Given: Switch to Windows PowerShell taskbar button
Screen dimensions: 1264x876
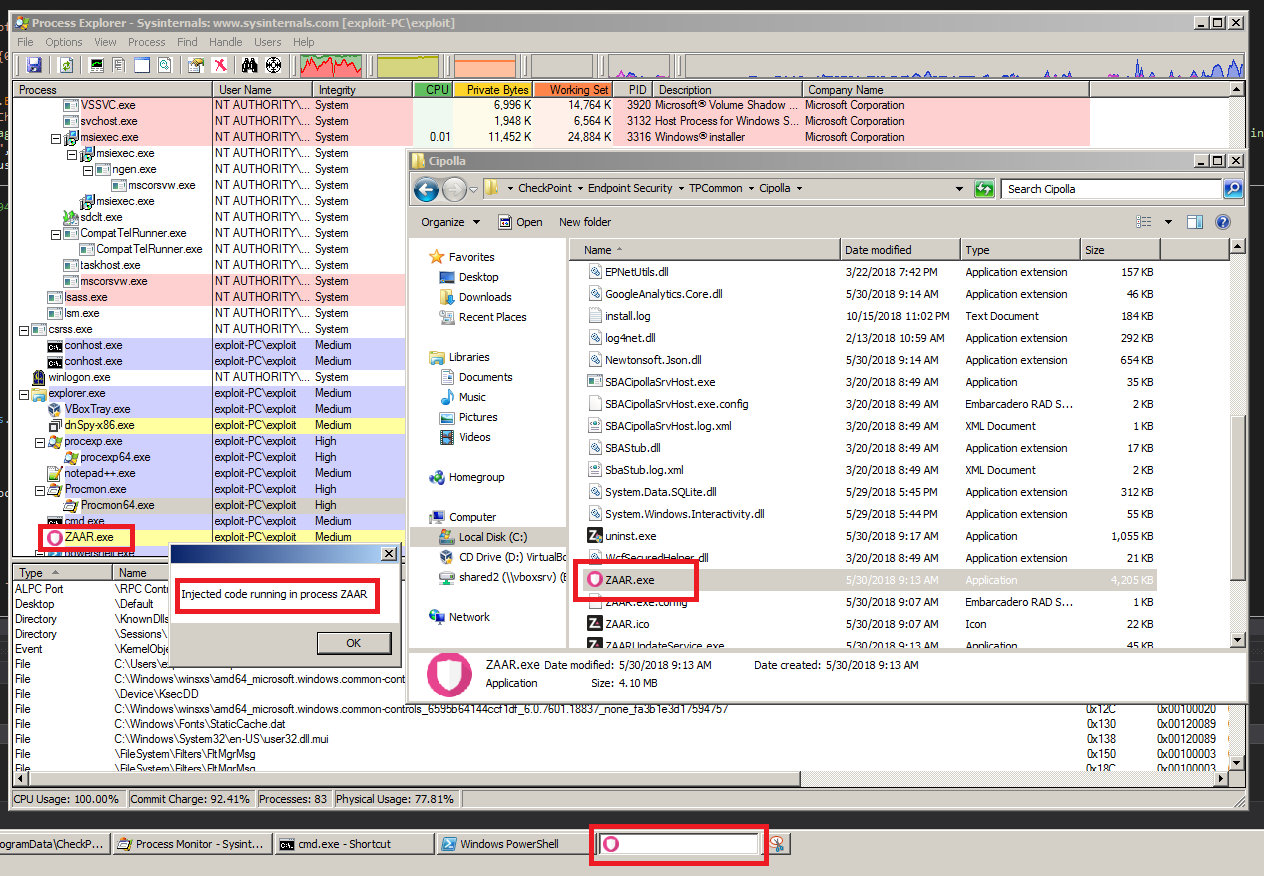Looking at the screenshot, I should point(516,844).
